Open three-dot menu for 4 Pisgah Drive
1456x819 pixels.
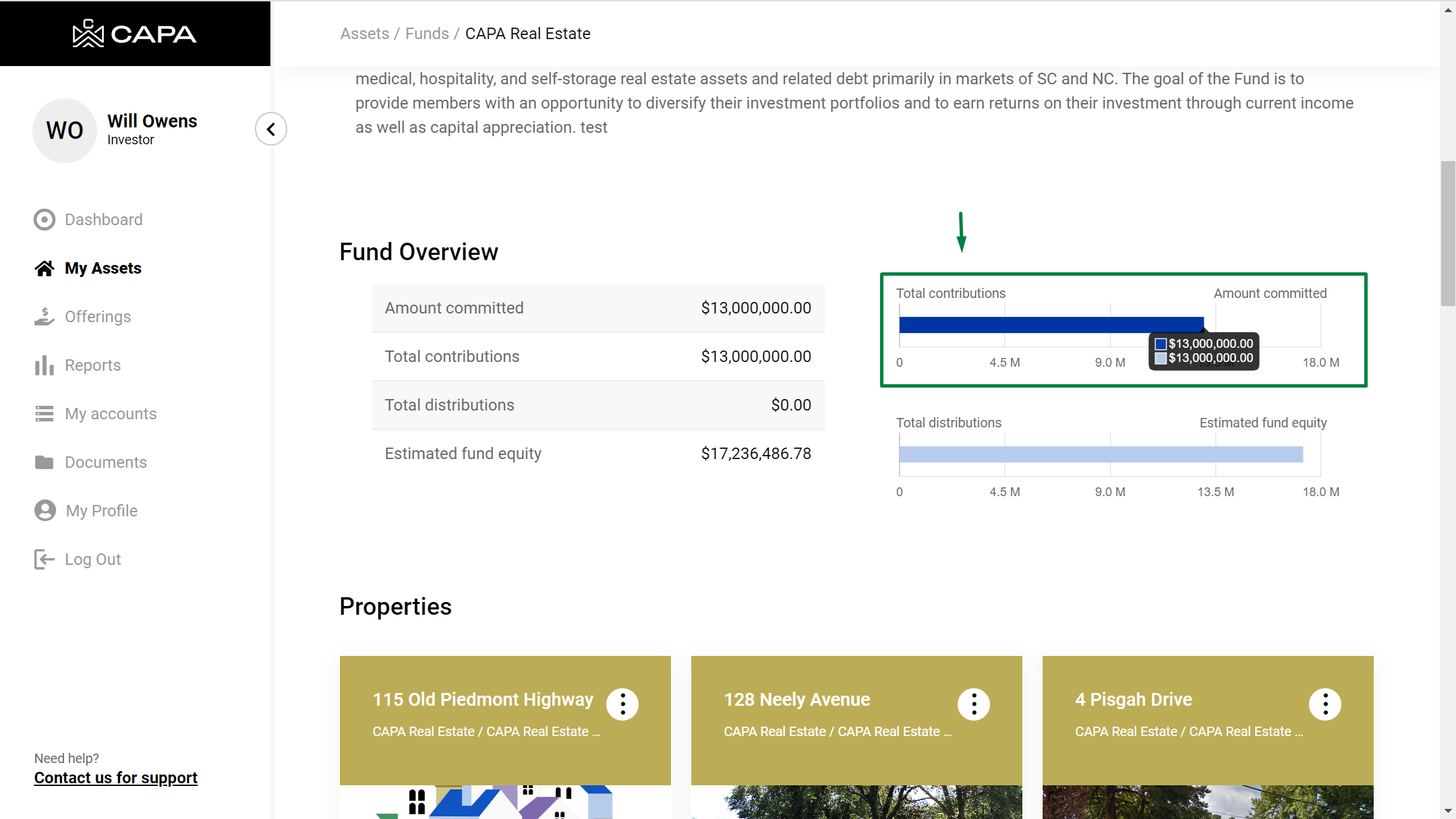tap(1325, 704)
